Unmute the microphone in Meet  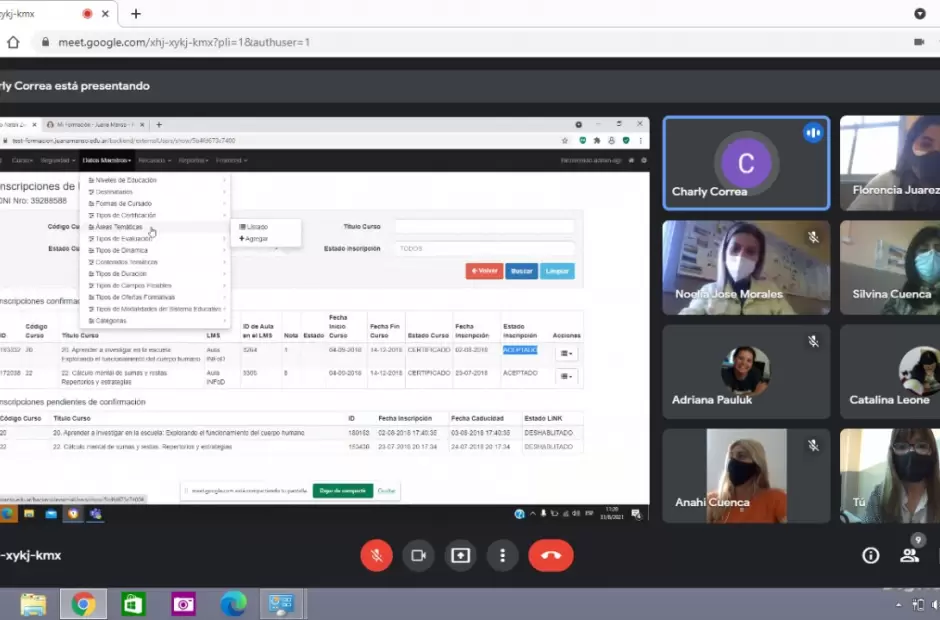(x=376, y=555)
